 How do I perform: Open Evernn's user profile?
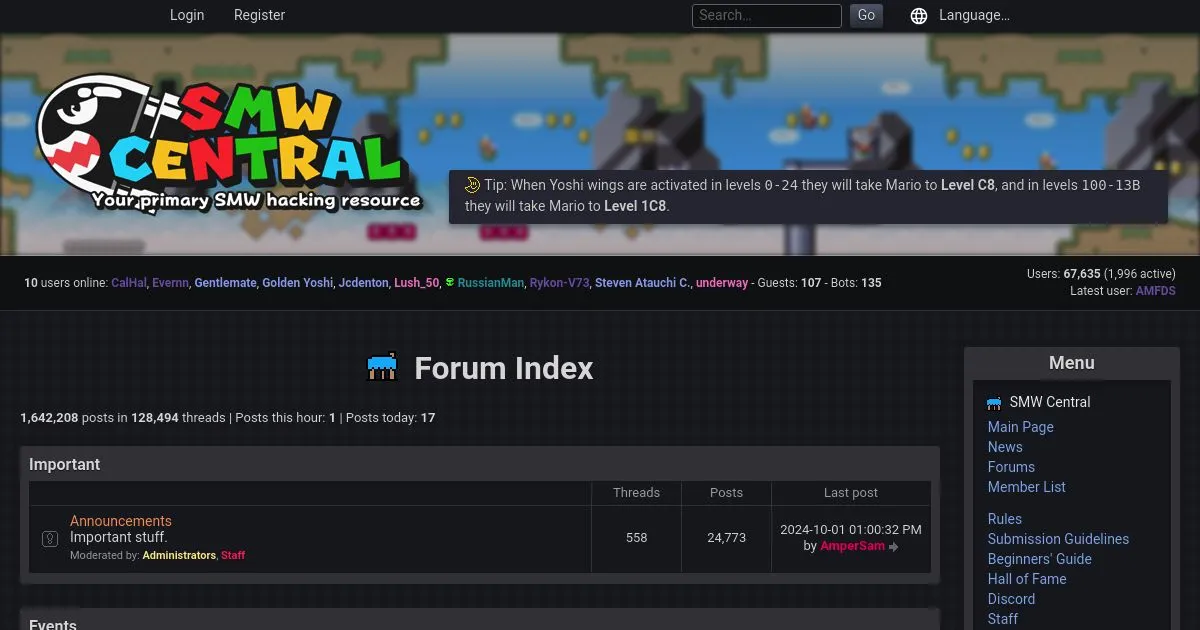(170, 283)
